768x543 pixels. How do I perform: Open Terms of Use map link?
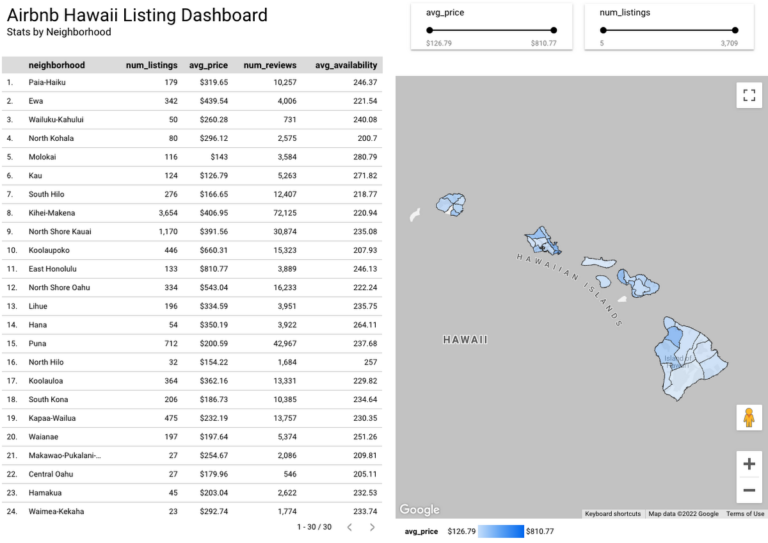click(745, 514)
